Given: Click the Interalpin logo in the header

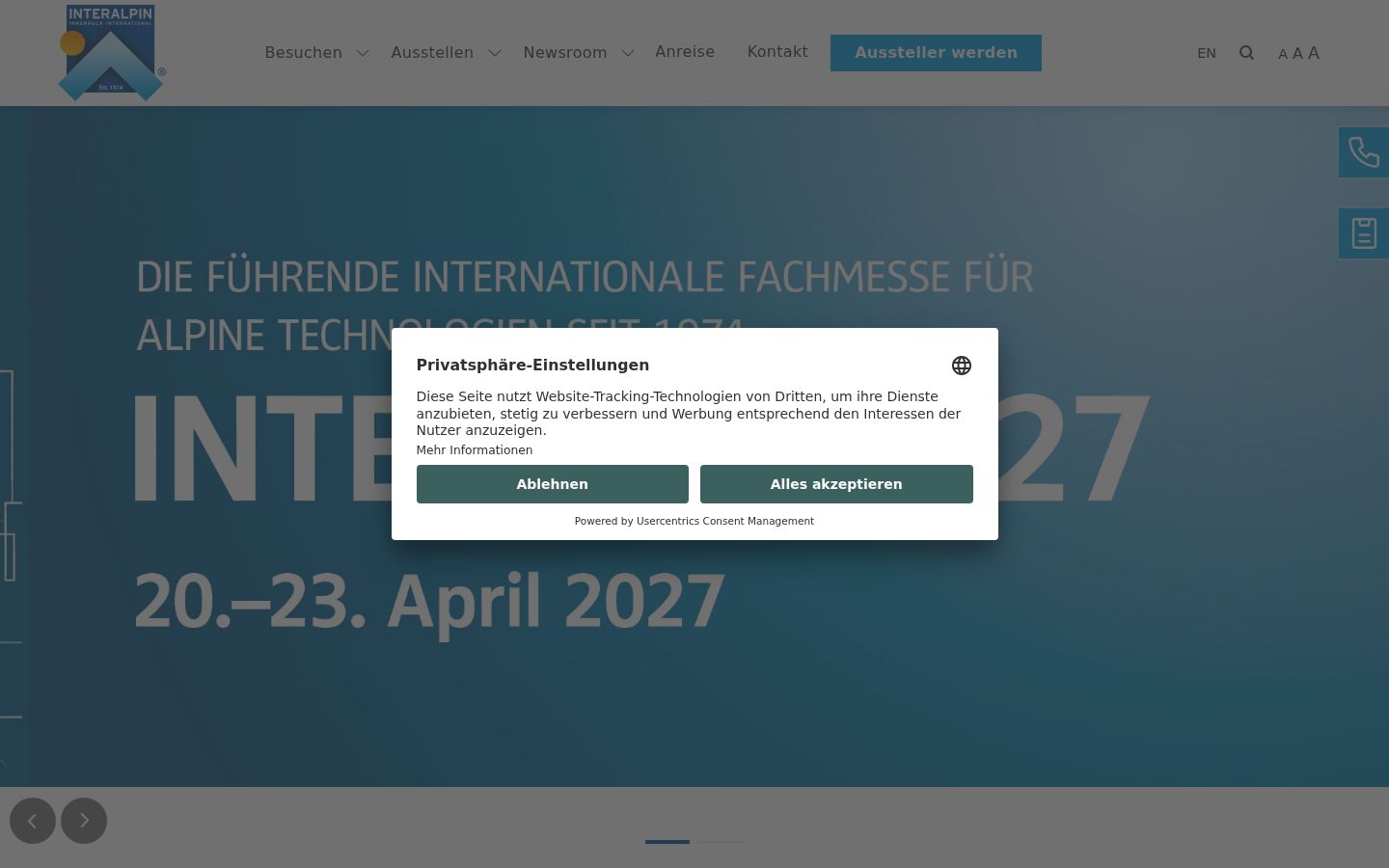Looking at the screenshot, I should 112,53.
